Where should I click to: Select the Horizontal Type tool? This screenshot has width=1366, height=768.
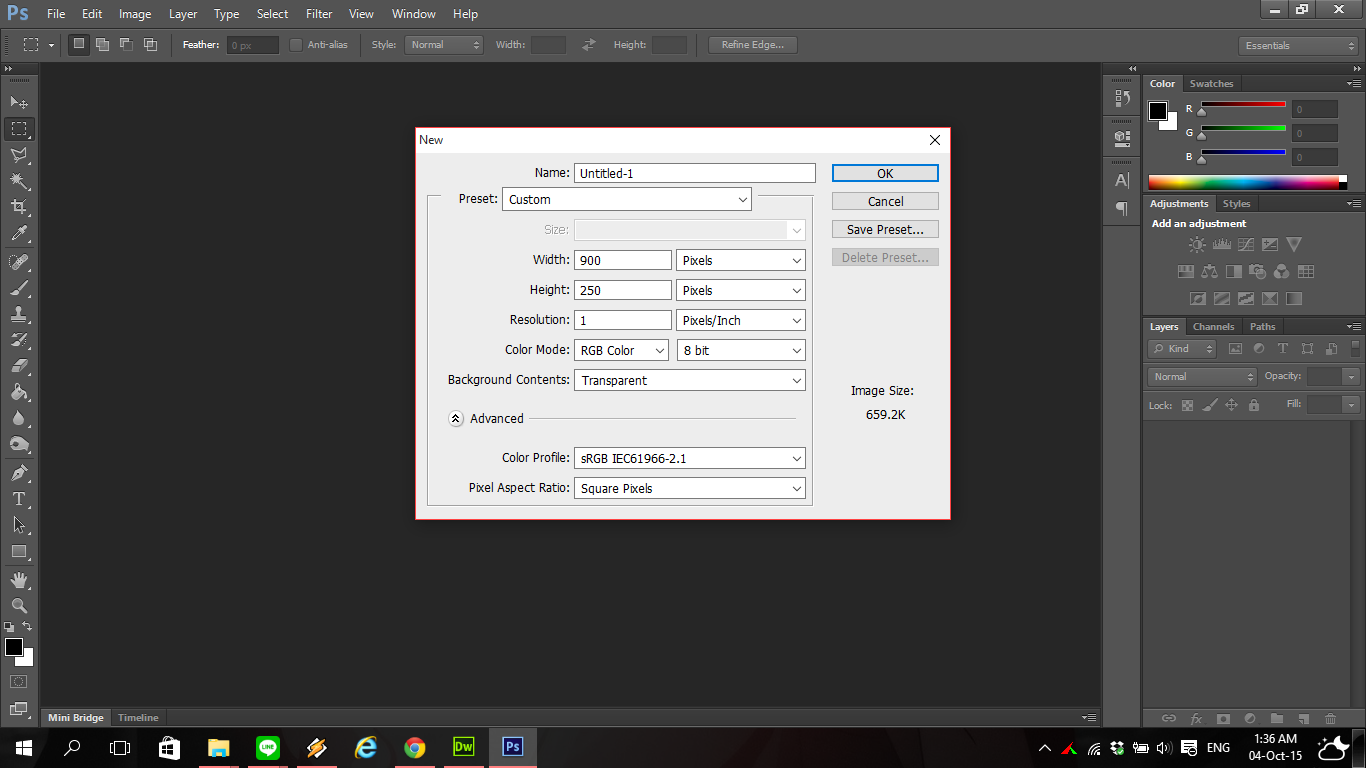pos(19,499)
